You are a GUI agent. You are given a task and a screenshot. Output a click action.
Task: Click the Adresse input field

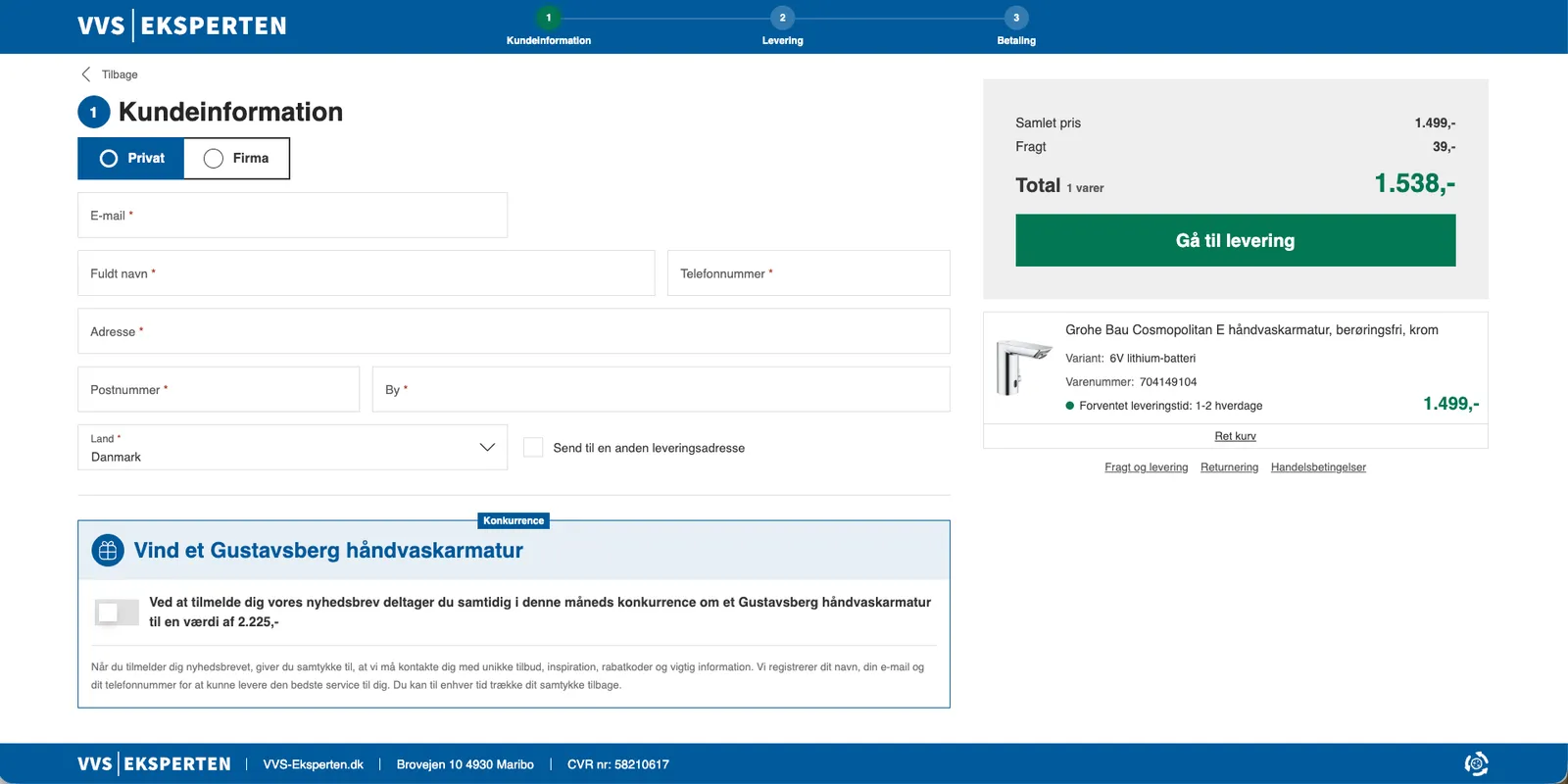coord(514,331)
